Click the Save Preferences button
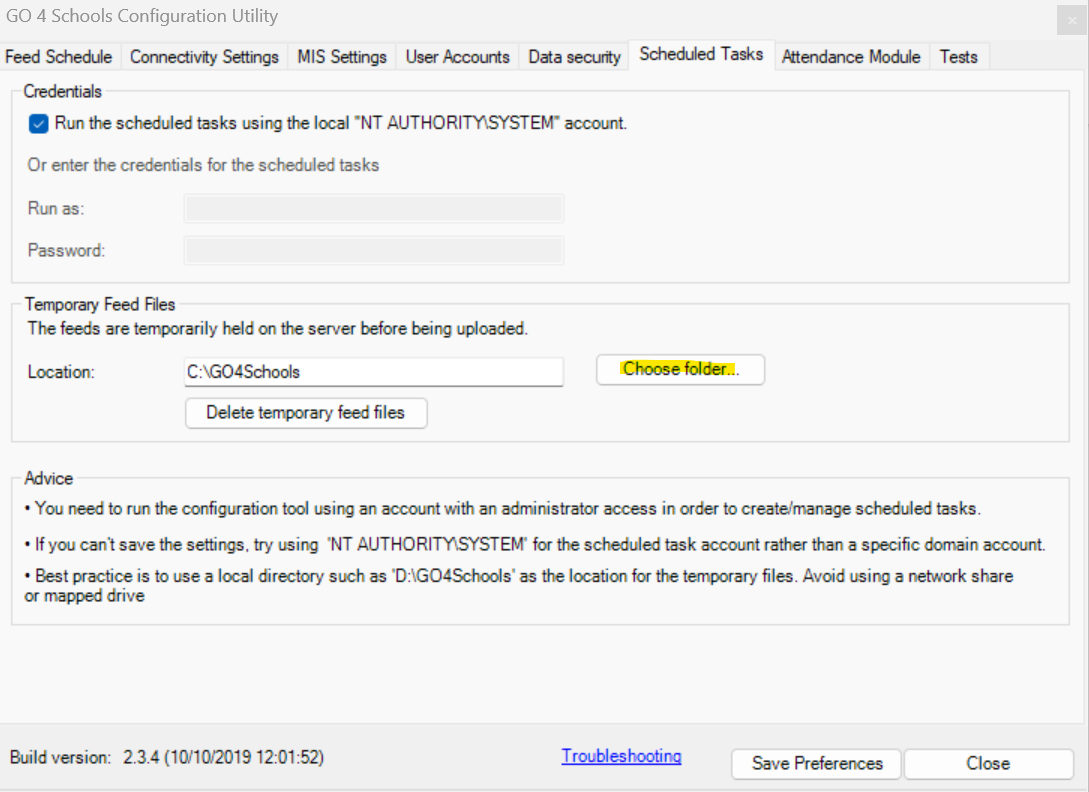The width and height of the screenshot is (1089, 792). tap(817, 764)
